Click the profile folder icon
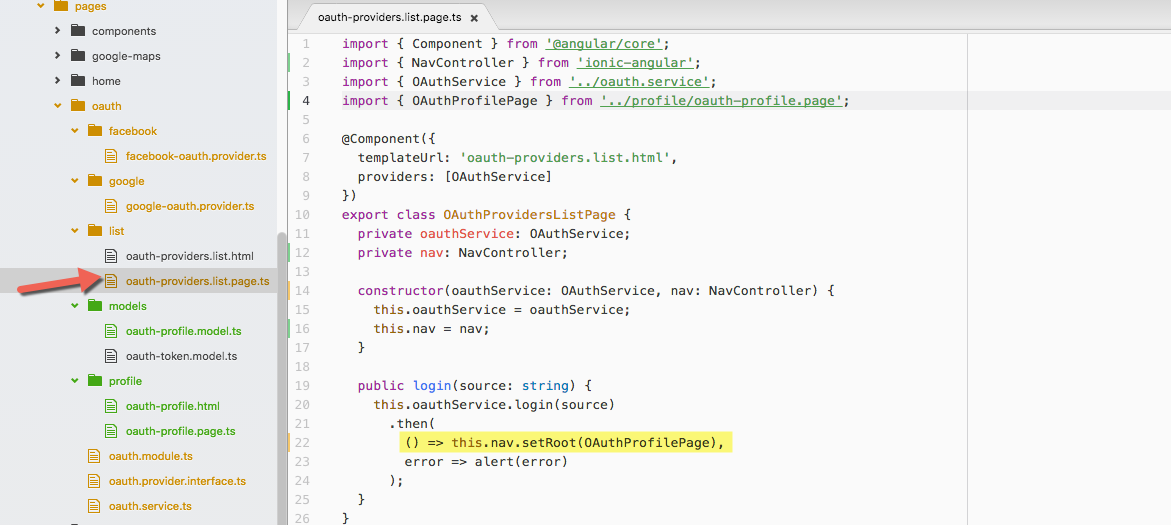Image resolution: width=1171 pixels, height=525 pixels. (94, 381)
